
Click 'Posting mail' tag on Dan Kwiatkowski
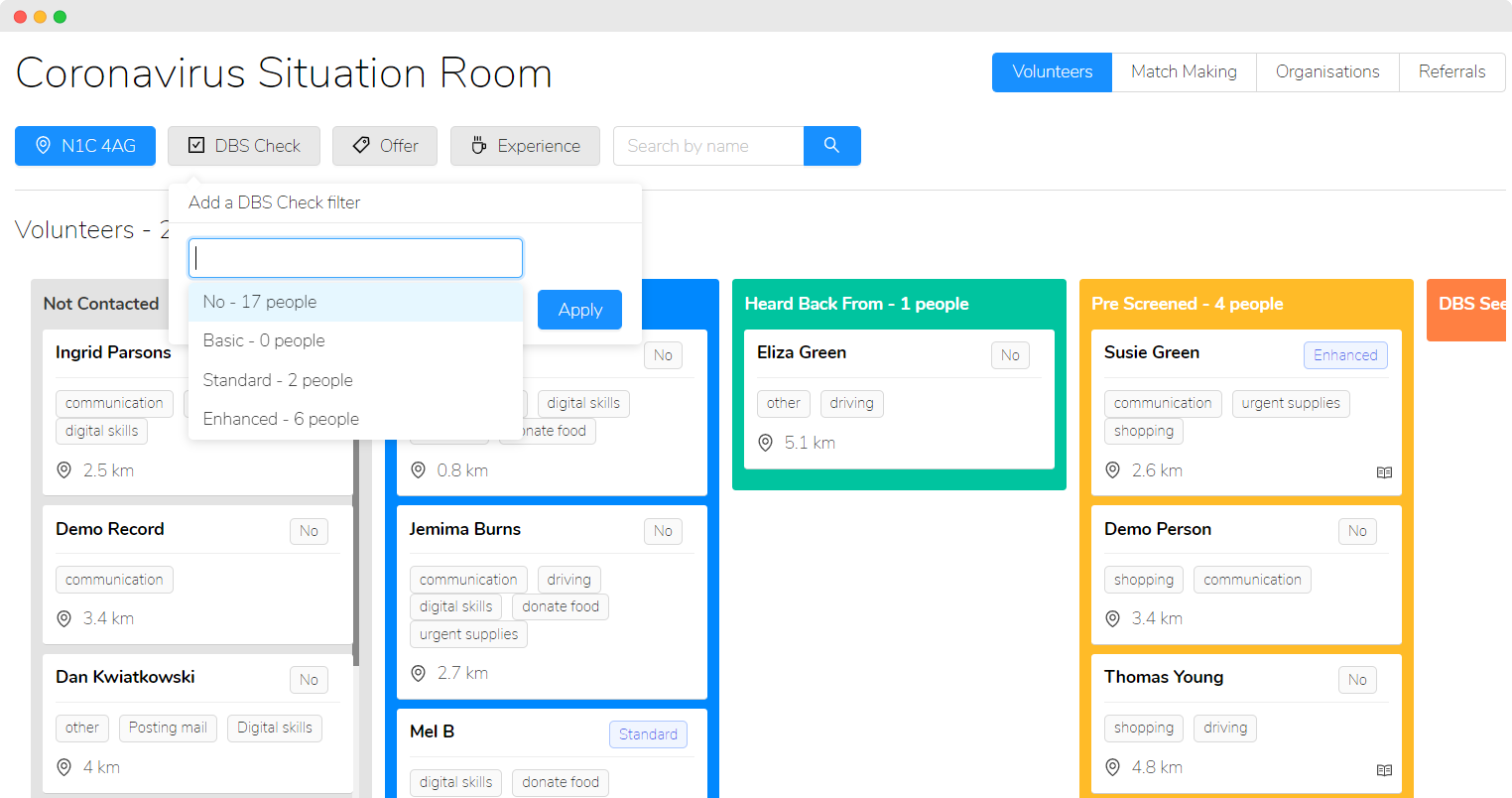(x=168, y=728)
